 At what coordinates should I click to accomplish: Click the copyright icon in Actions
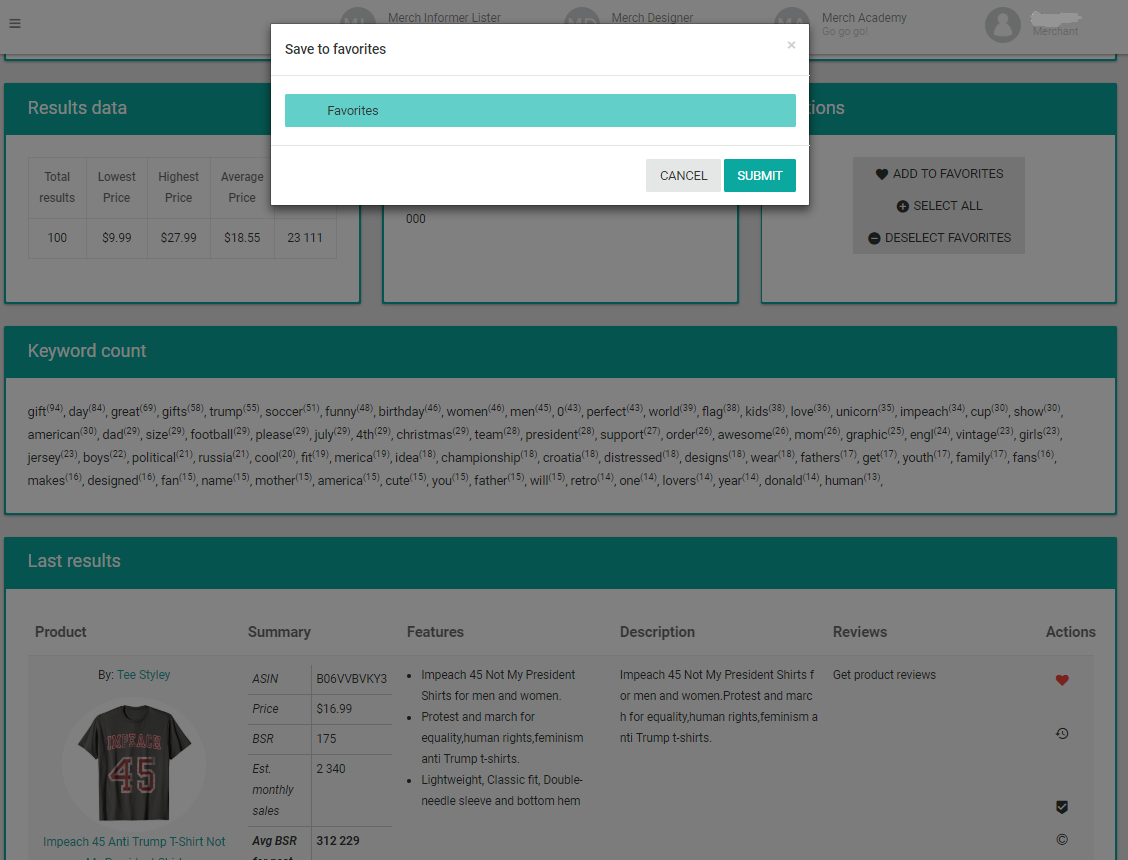click(1062, 839)
